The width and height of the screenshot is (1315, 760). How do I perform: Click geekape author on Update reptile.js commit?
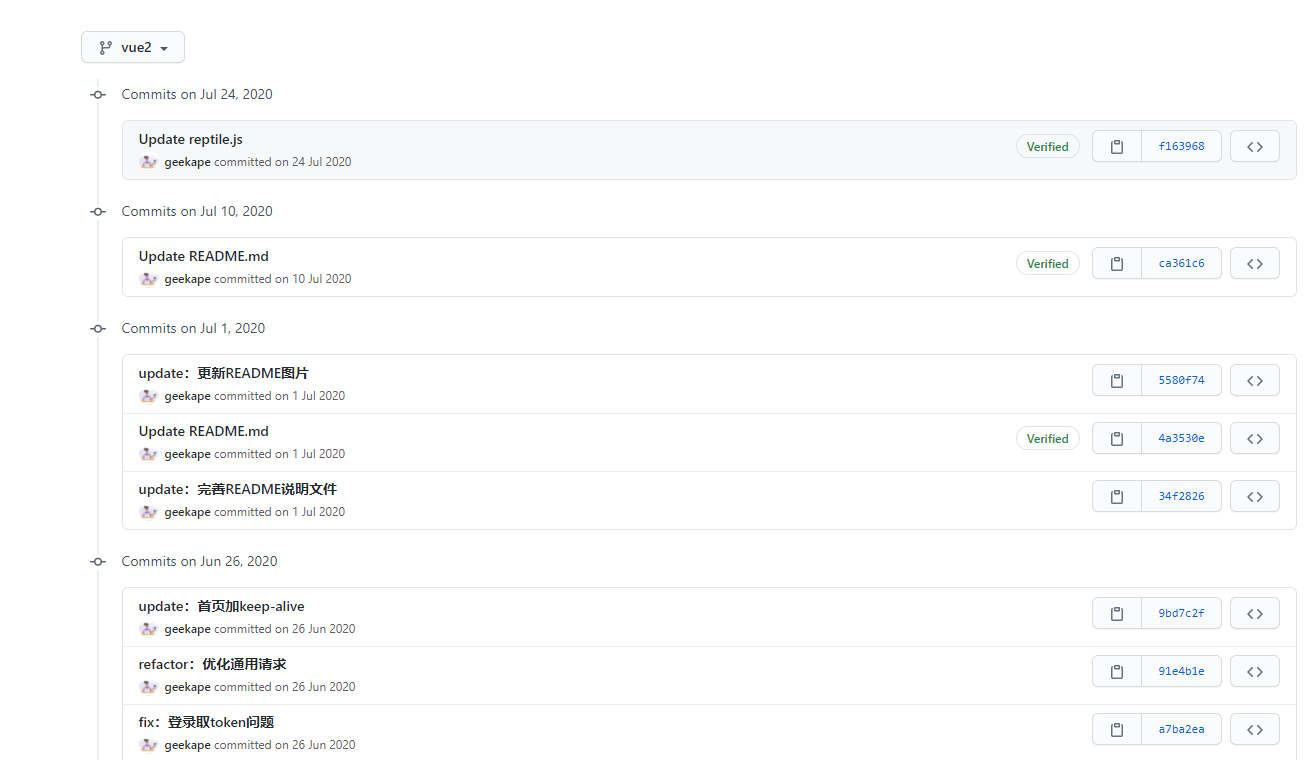[x=187, y=162]
